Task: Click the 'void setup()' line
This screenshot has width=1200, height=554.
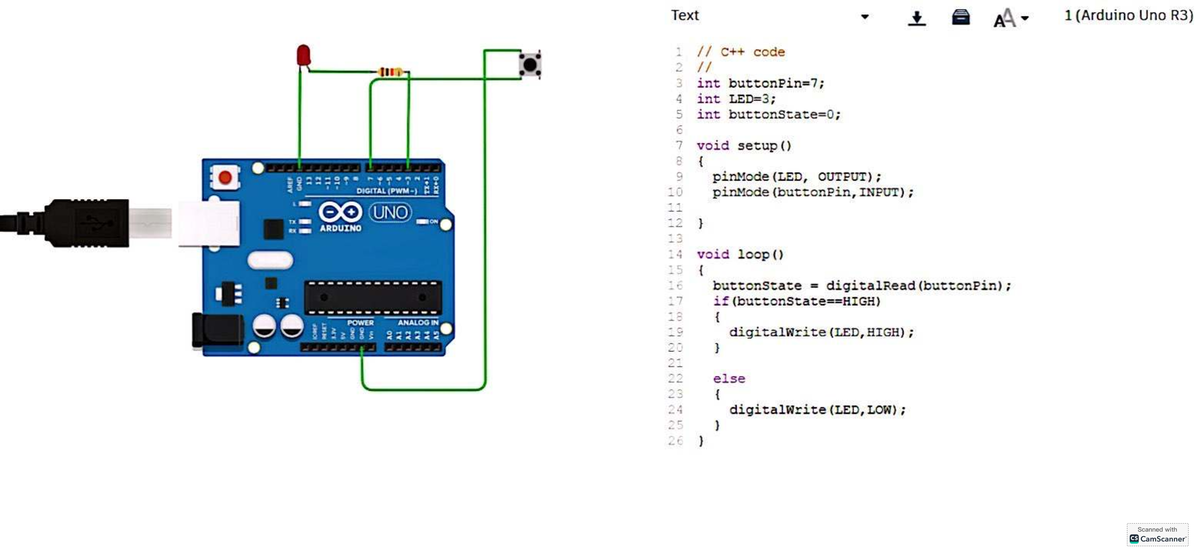Action: pos(744,146)
